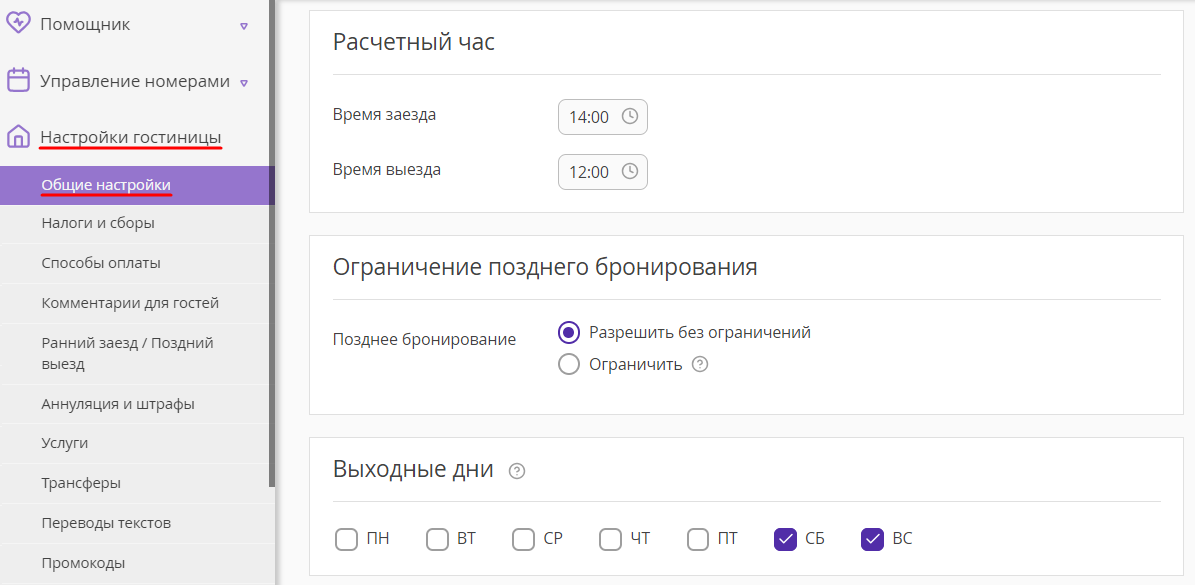Select the Ограничить radio option

(x=569, y=364)
